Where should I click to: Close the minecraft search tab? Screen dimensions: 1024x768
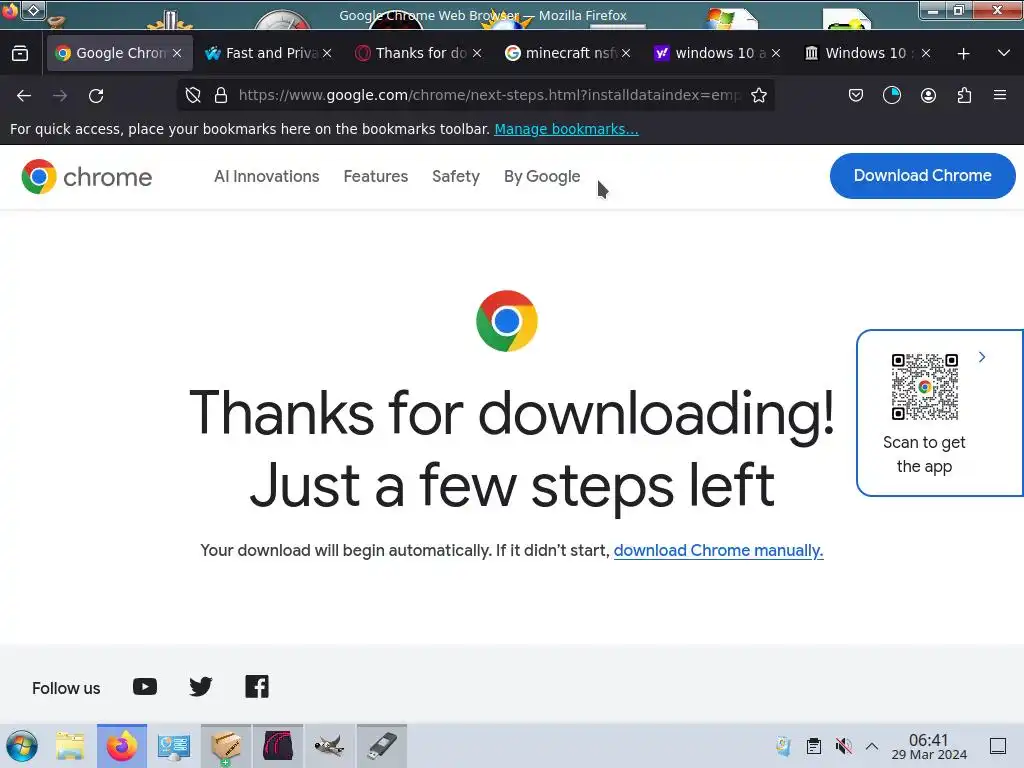click(626, 54)
